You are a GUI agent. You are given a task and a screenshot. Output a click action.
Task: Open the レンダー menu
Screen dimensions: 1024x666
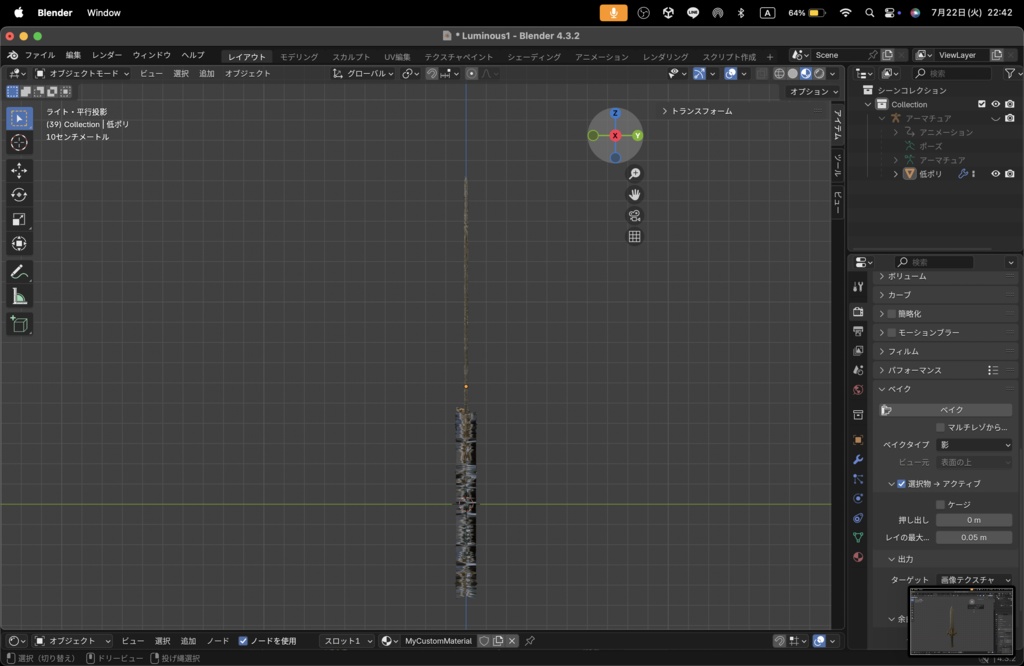pyautogui.click(x=107, y=55)
